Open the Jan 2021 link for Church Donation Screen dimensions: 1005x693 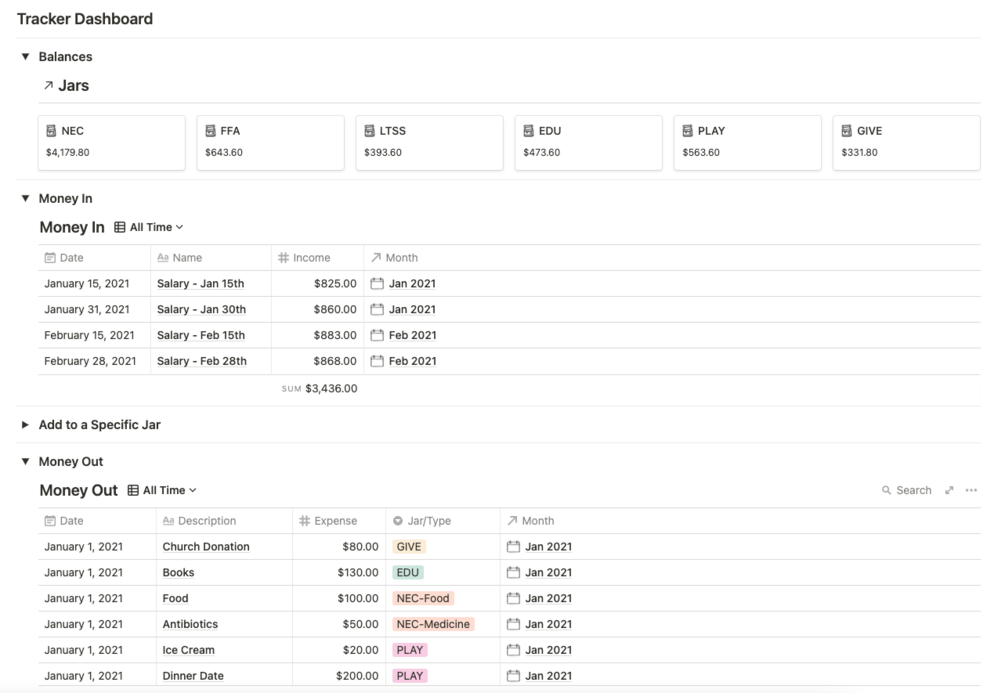548,547
